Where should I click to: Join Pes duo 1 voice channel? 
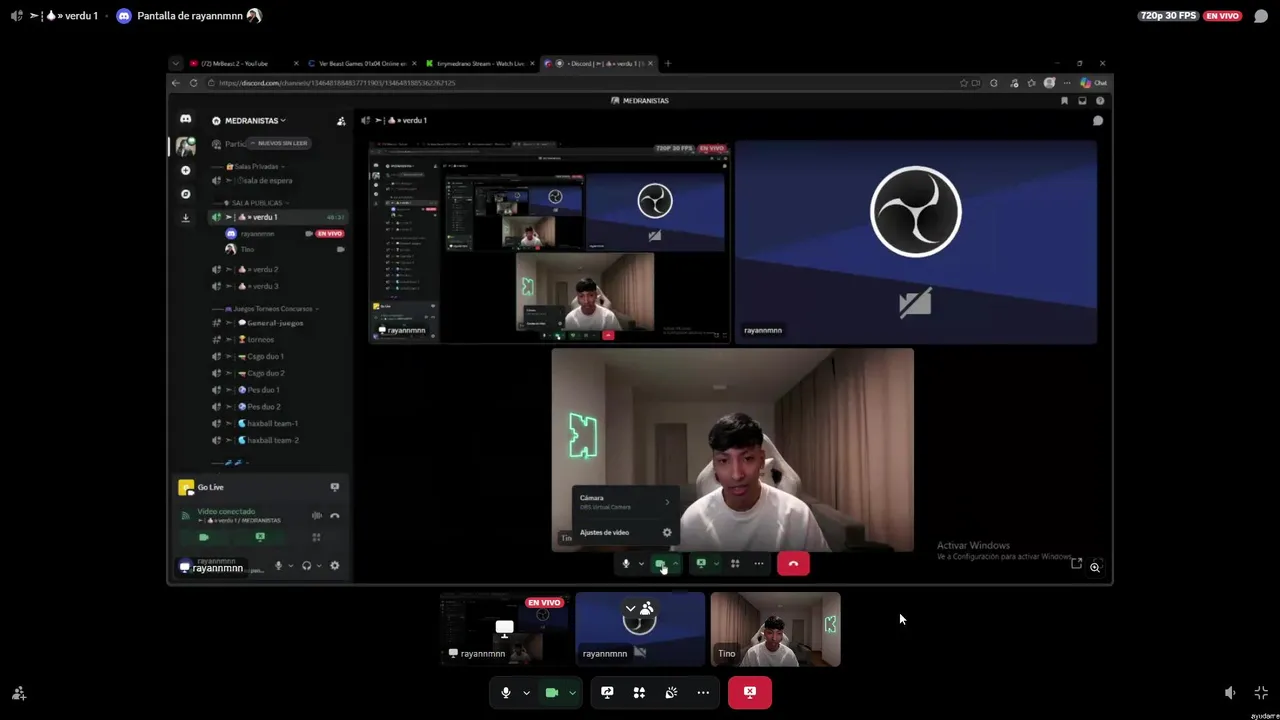point(278,390)
